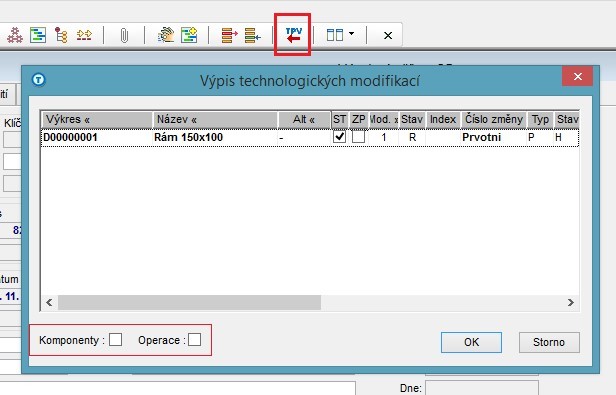Select the Rám 150x100 cell
The height and width of the screenshot is (395, 616).
(x=215, y=138)
